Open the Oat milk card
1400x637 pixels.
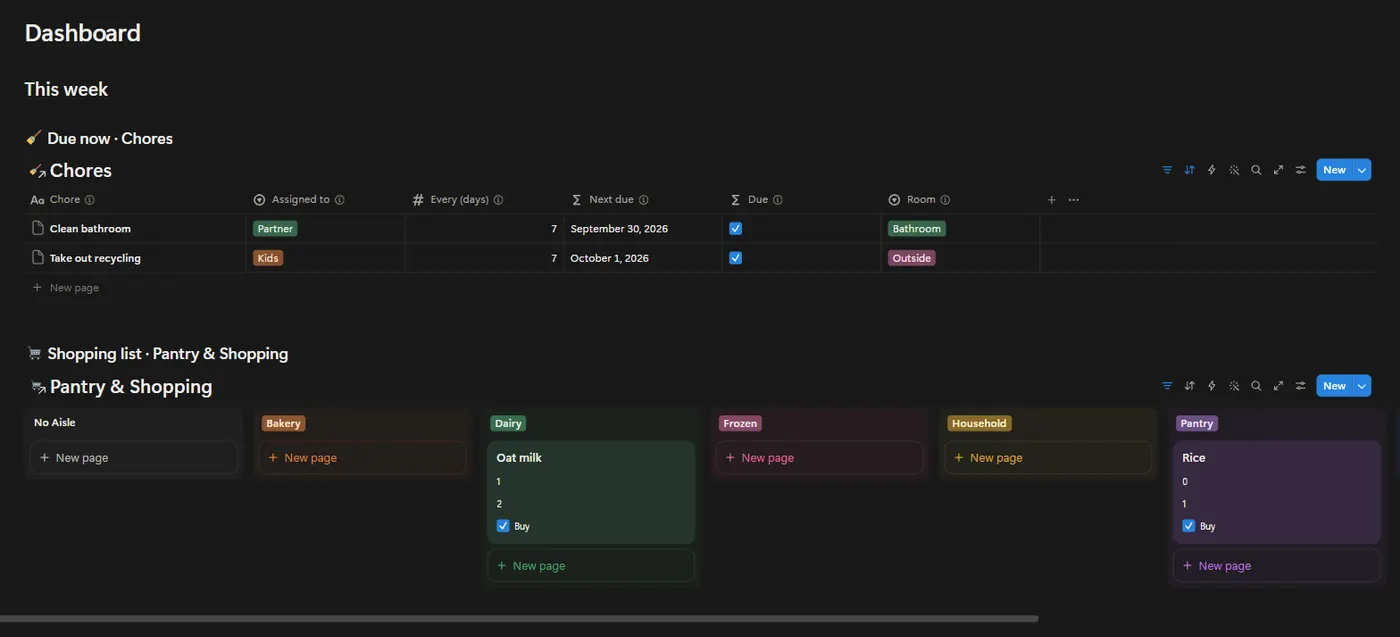[x=591, y=492]
